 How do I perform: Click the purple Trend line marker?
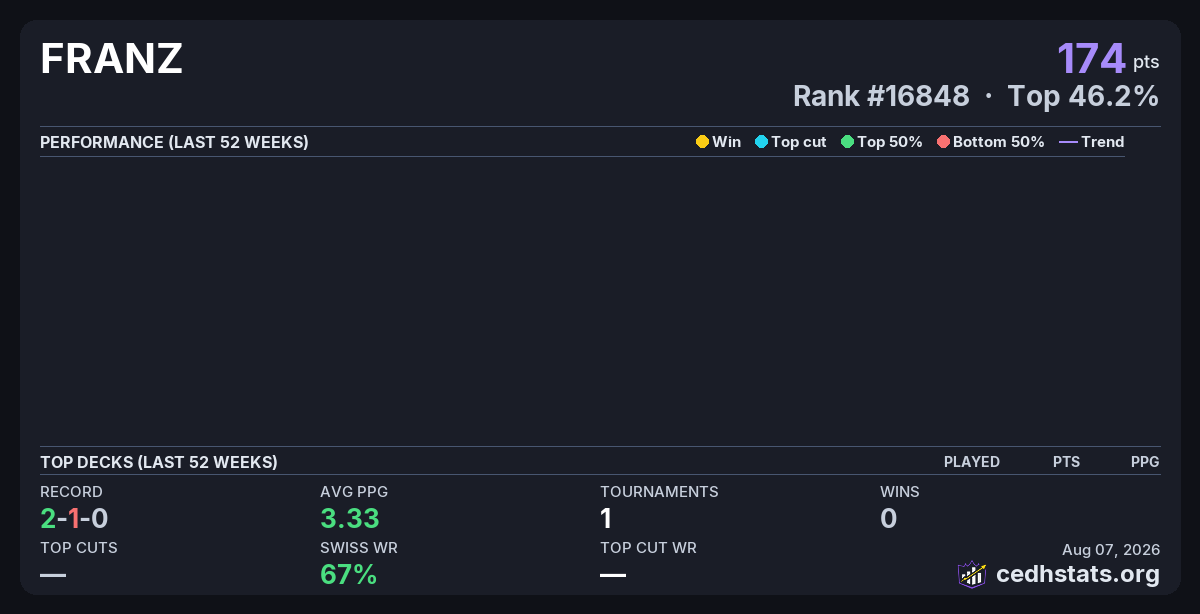[1068, 142]
